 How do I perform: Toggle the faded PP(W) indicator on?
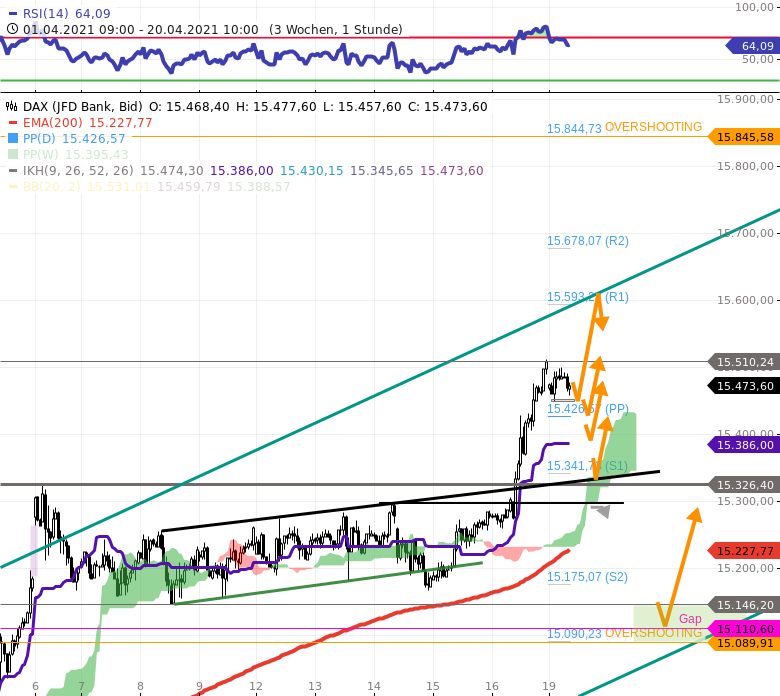coord(12,155)
